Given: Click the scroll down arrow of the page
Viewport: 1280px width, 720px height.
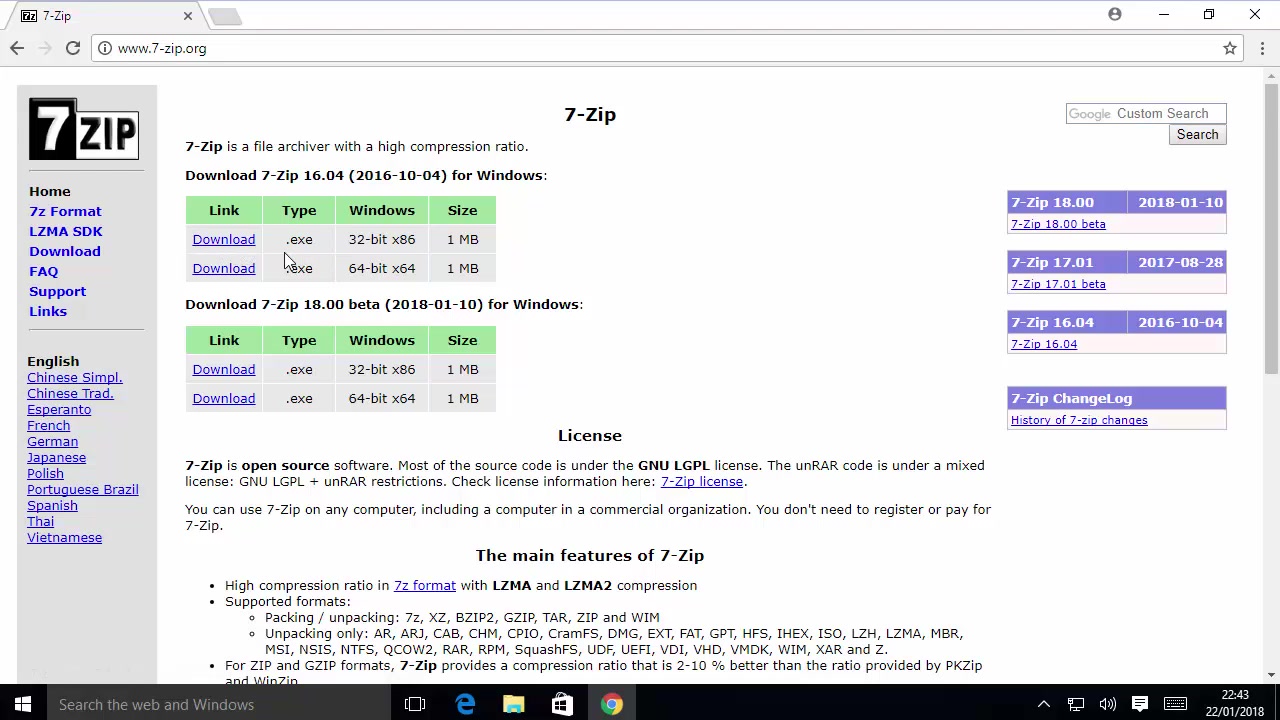Looking at the screenshot, I should tap(1272, 675).
